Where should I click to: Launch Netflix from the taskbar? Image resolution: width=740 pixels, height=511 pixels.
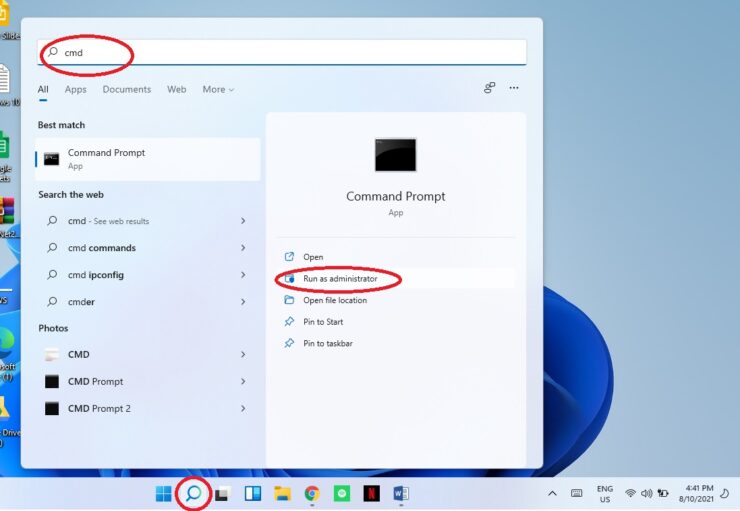click(372, 493)
